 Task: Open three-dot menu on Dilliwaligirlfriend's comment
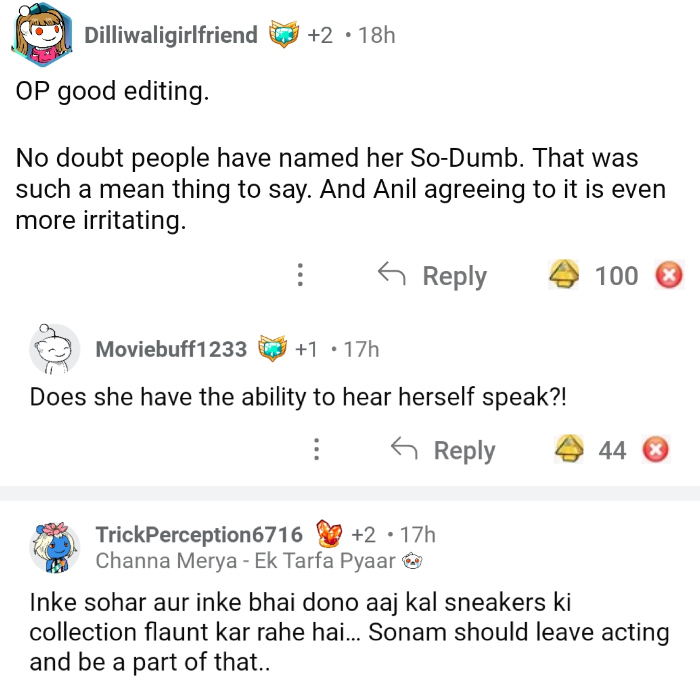(299, 275)
